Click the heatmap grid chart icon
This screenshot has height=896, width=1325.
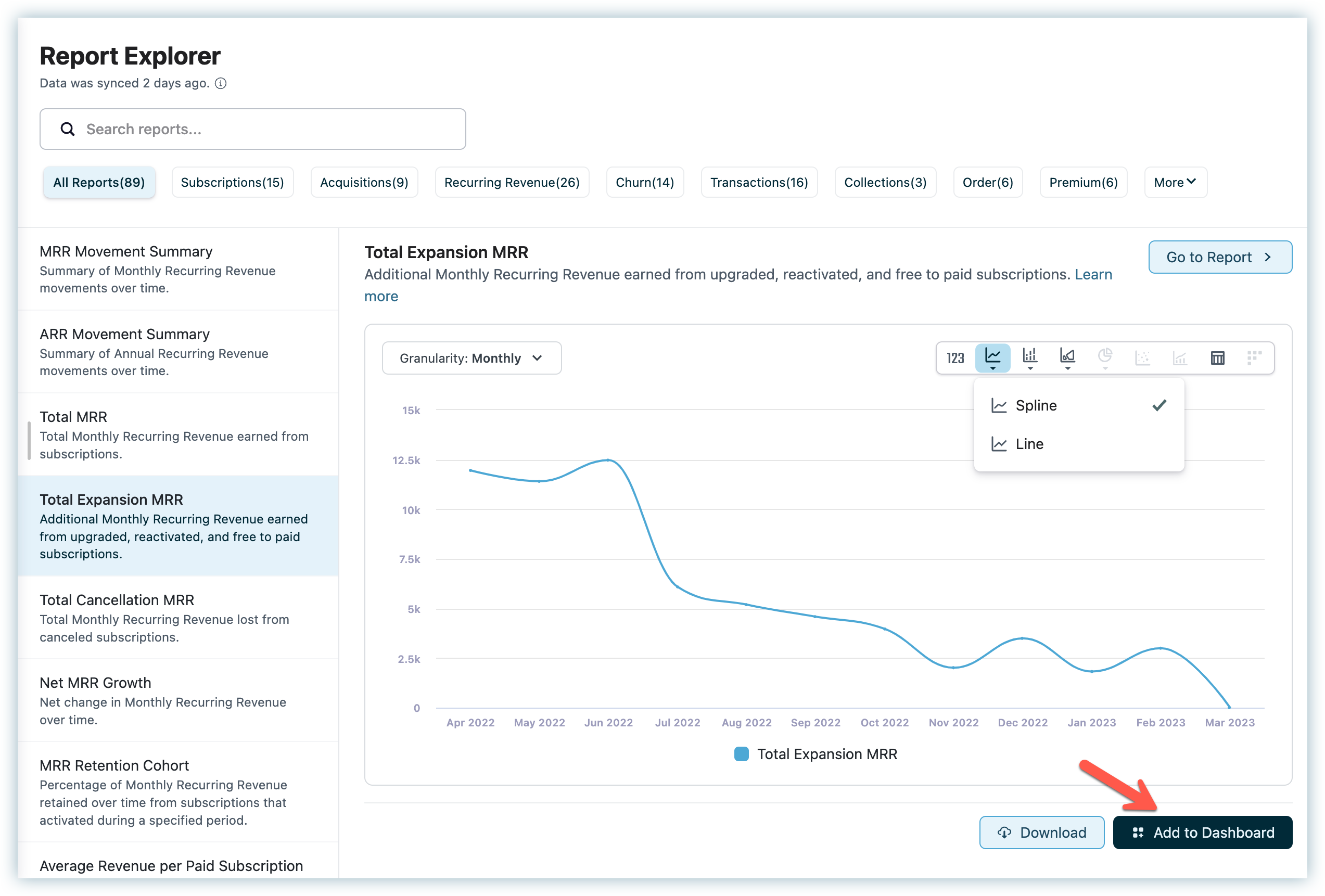(x=1254, y=358)
